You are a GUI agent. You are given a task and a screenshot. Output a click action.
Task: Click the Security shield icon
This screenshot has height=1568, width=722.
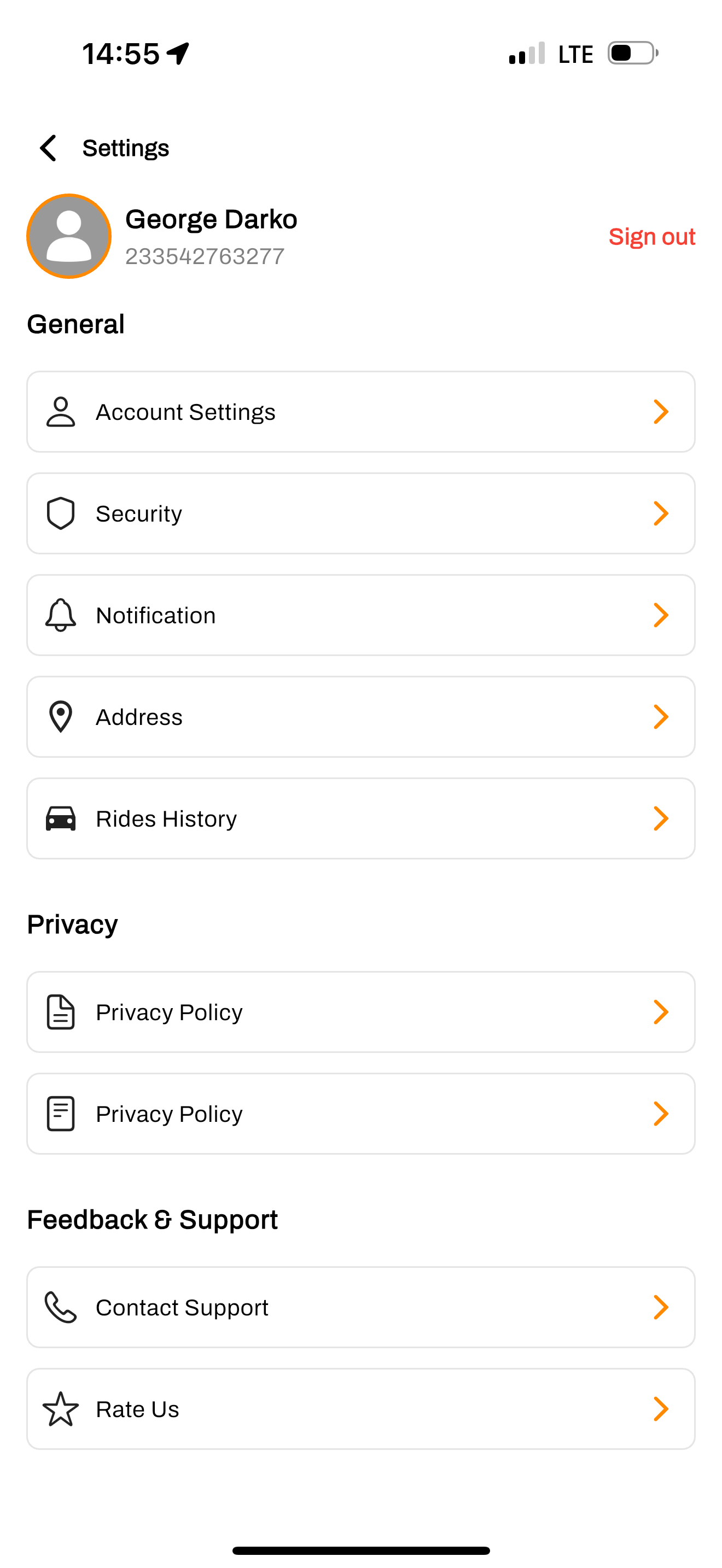61,514
